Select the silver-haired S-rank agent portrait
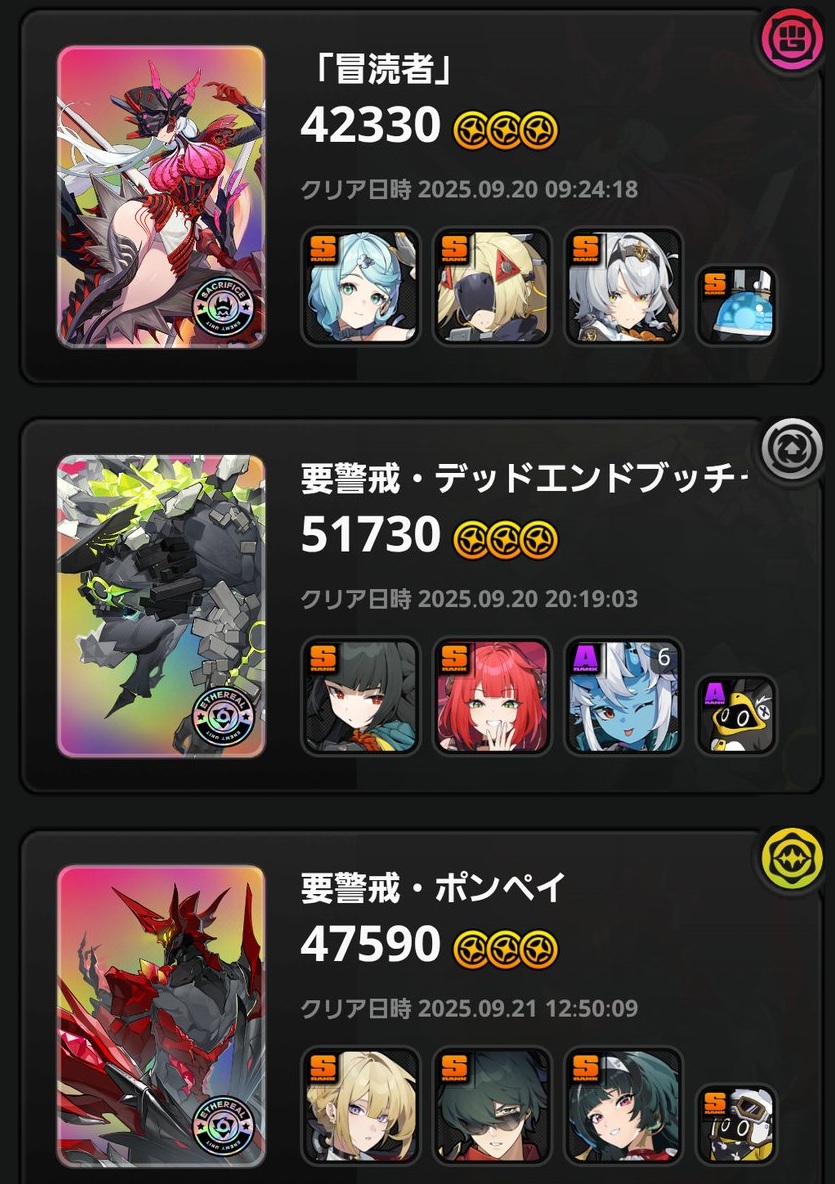The image size is (835, 1184). pyautogui.click(x=623, y=287)
